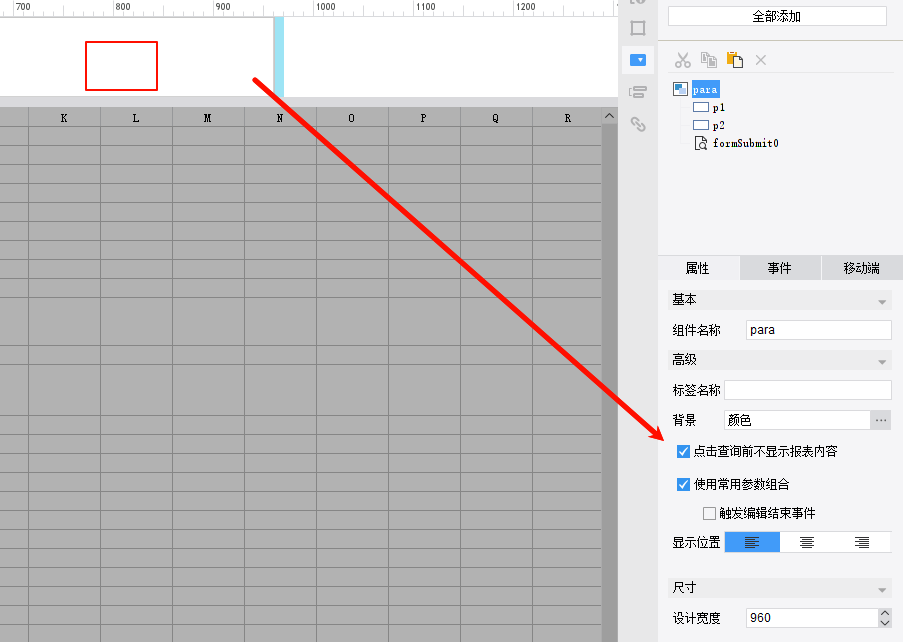The image size is (903, 642).
Task: Enable 触发编辑结束事件 checkbox
Action: (x=709, y=513)
